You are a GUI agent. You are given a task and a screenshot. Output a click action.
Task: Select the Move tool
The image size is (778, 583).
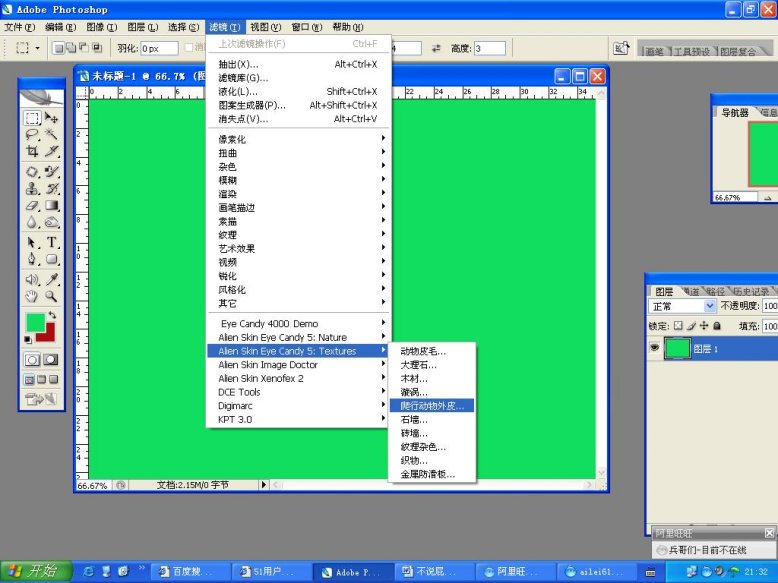click(52, 118)
